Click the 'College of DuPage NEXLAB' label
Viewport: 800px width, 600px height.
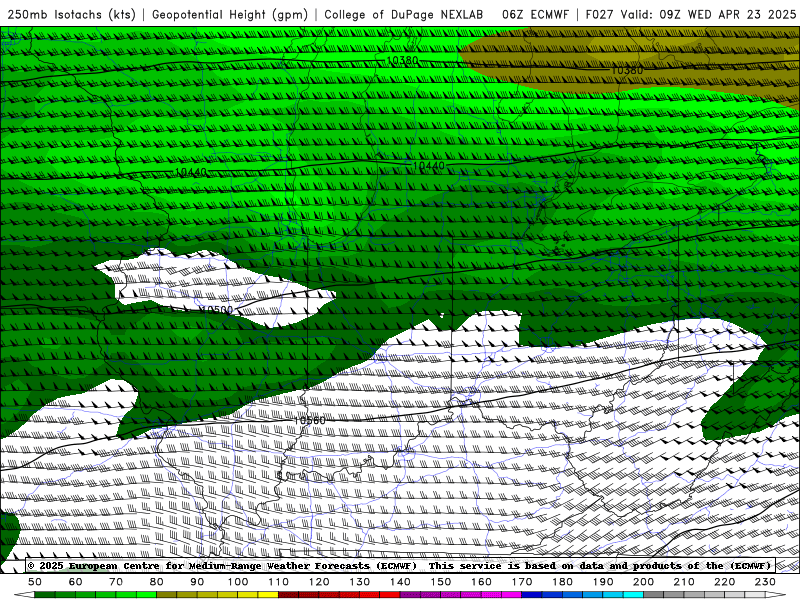click(404, 14)
